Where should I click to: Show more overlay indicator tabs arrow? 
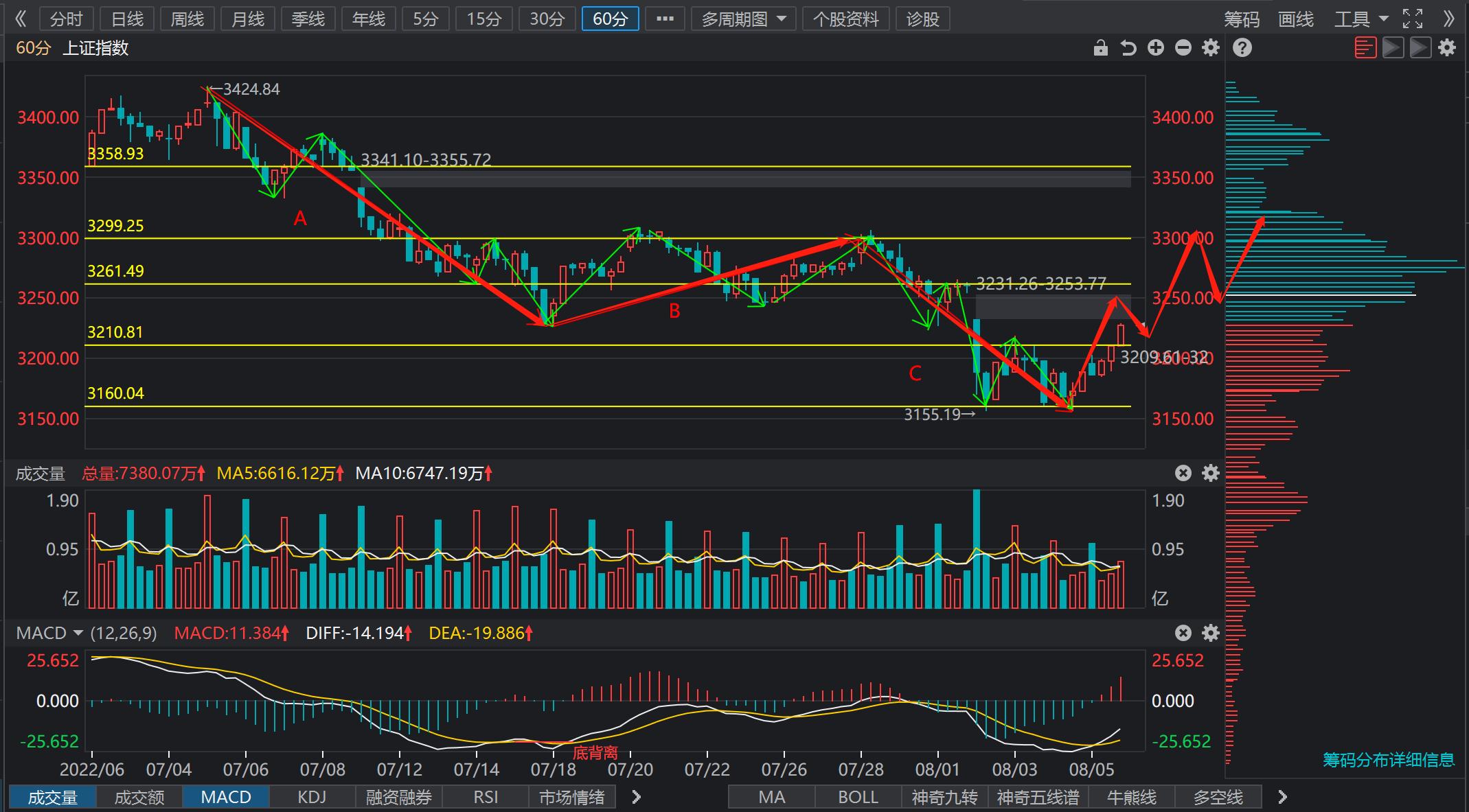click(x=1282, y=797)
